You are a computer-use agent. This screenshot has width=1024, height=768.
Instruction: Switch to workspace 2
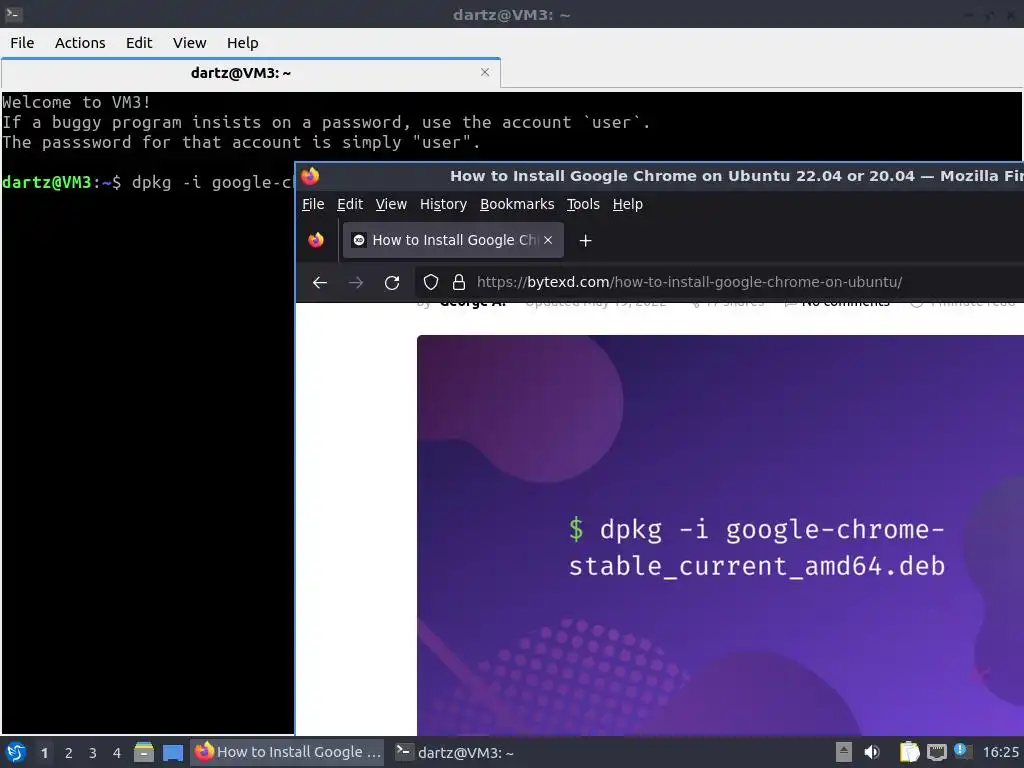[69, 753]
